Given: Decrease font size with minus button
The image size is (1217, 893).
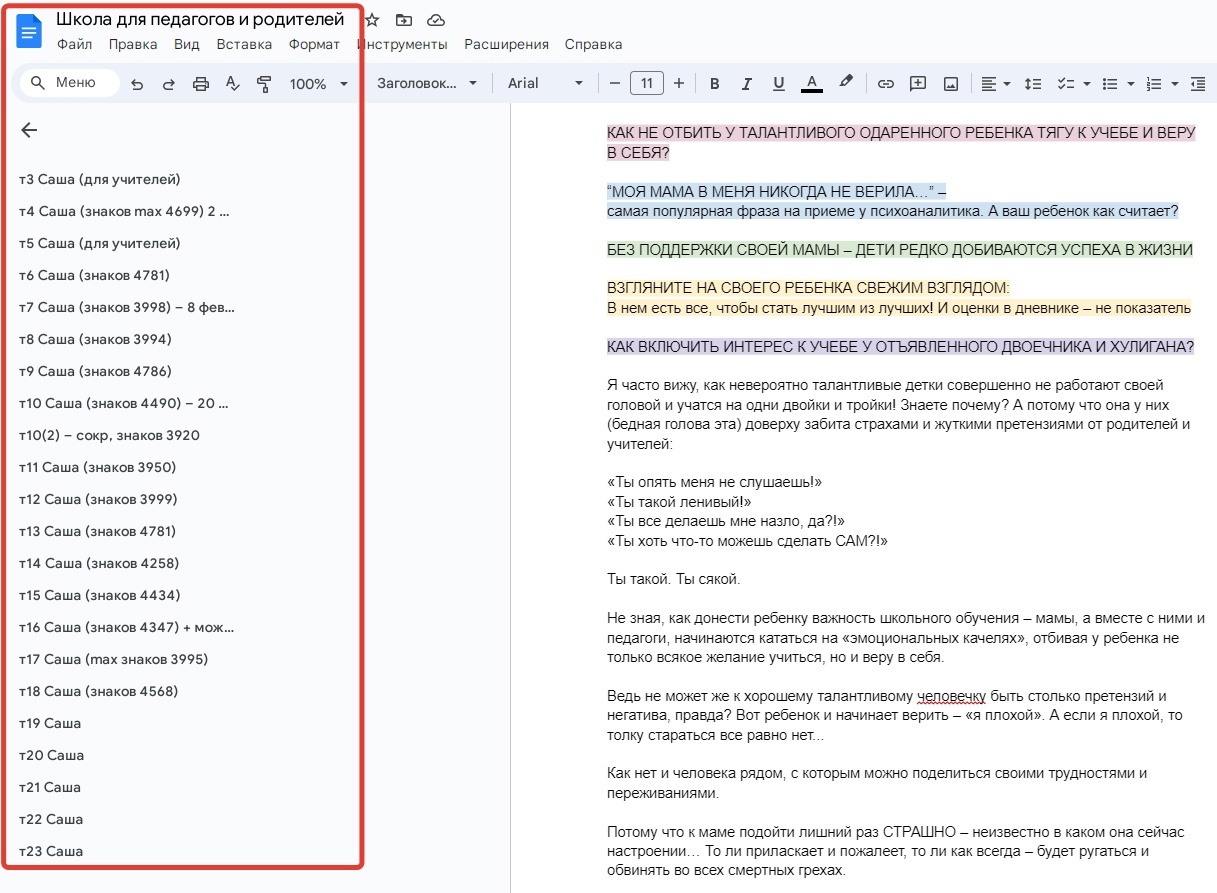Looking at the screenshot, I should [614, 83].
